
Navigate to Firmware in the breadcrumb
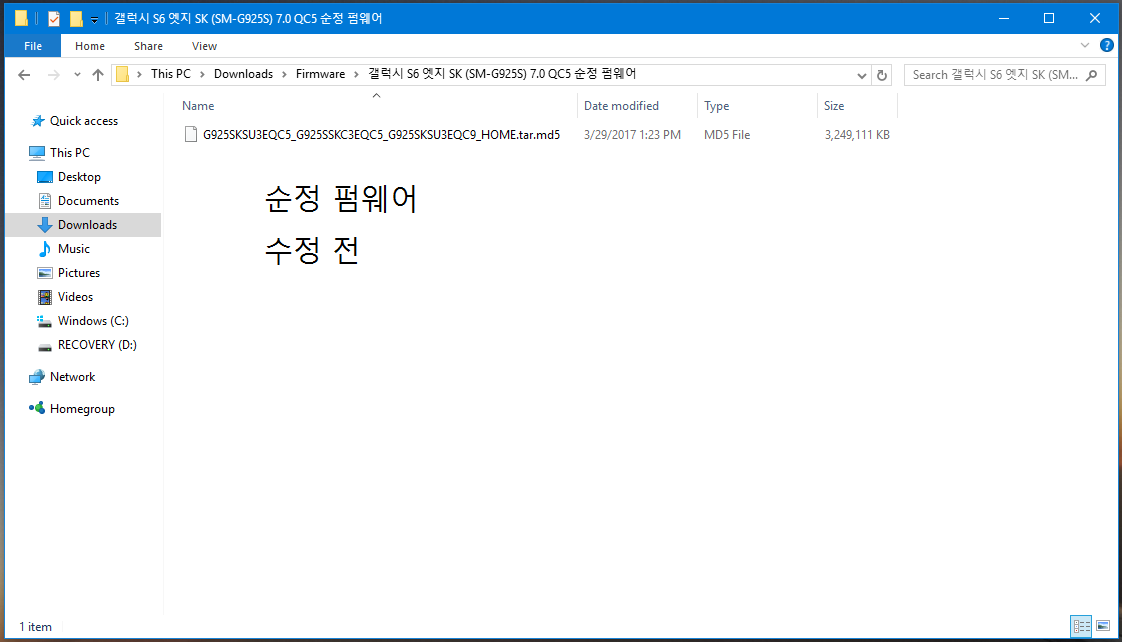[x=320, y=74]
